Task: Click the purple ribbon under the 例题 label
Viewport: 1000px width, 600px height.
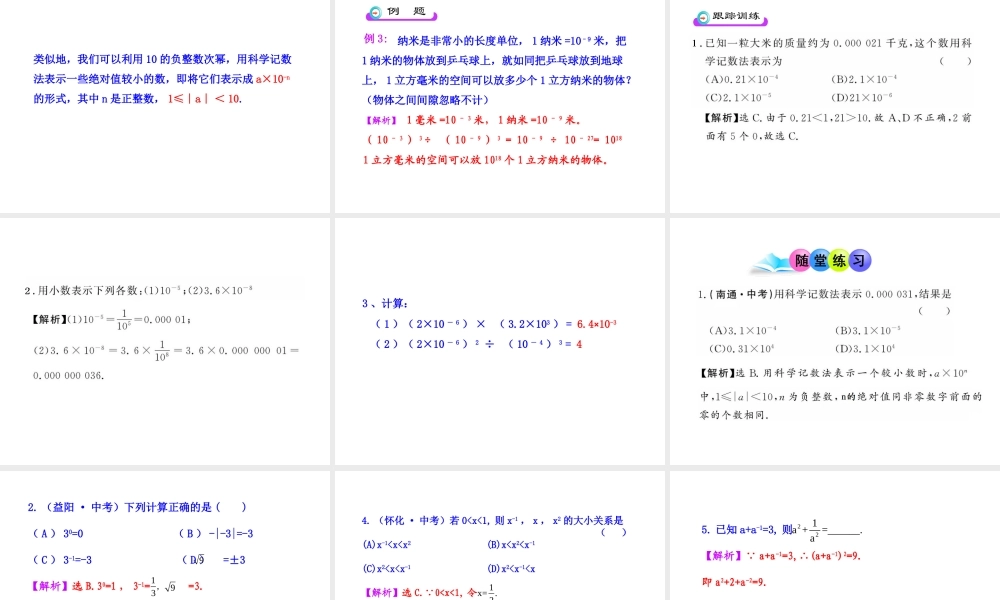Action: click(400, 17)
